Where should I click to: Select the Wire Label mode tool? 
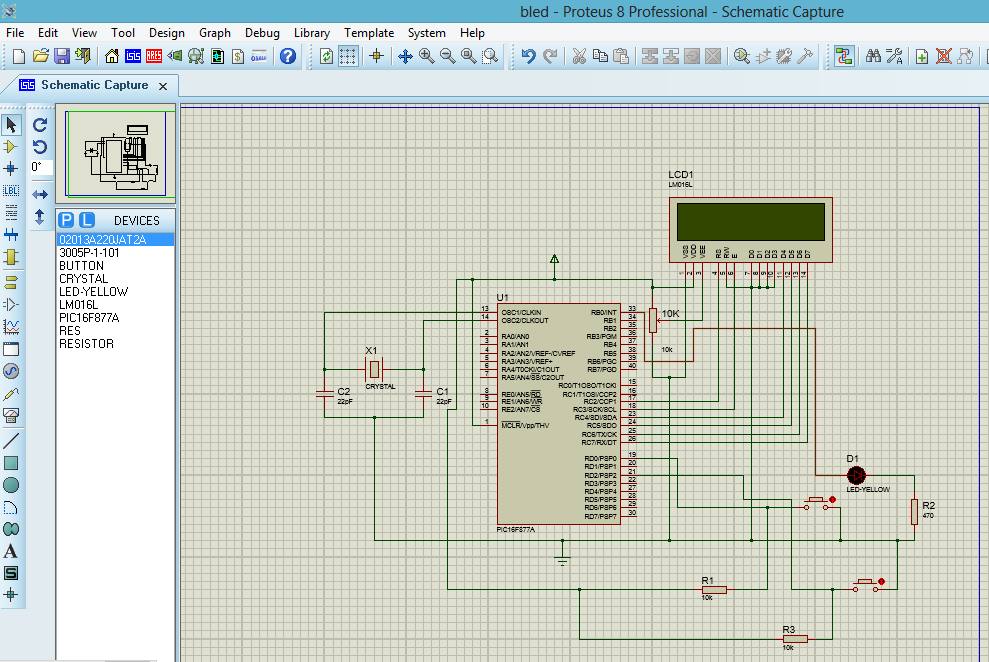pyautogui.click(x=11, y=190)
